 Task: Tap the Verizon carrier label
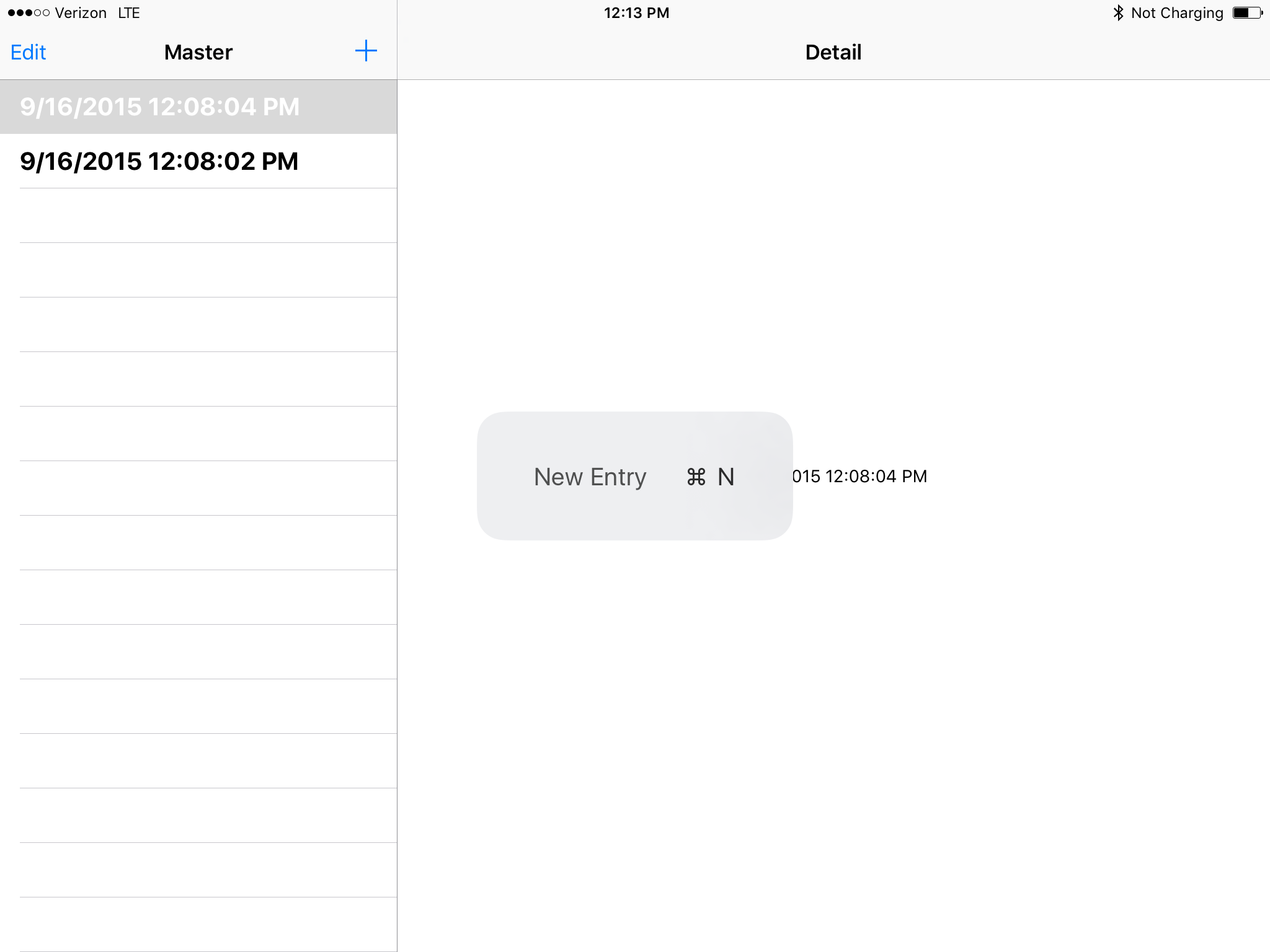tap(81, 12)
